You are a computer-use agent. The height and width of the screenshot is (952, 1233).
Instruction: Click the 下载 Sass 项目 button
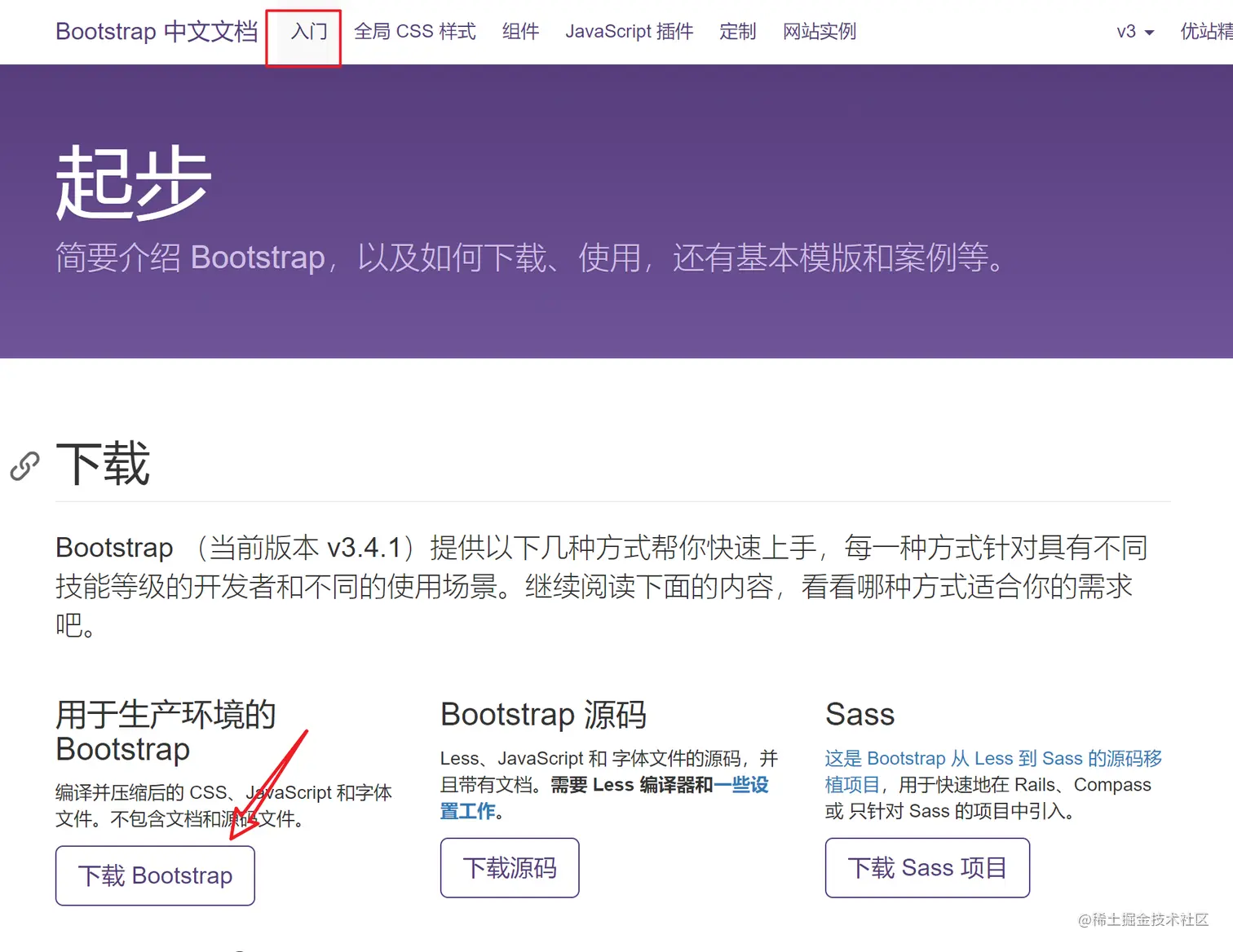point(927,868)
